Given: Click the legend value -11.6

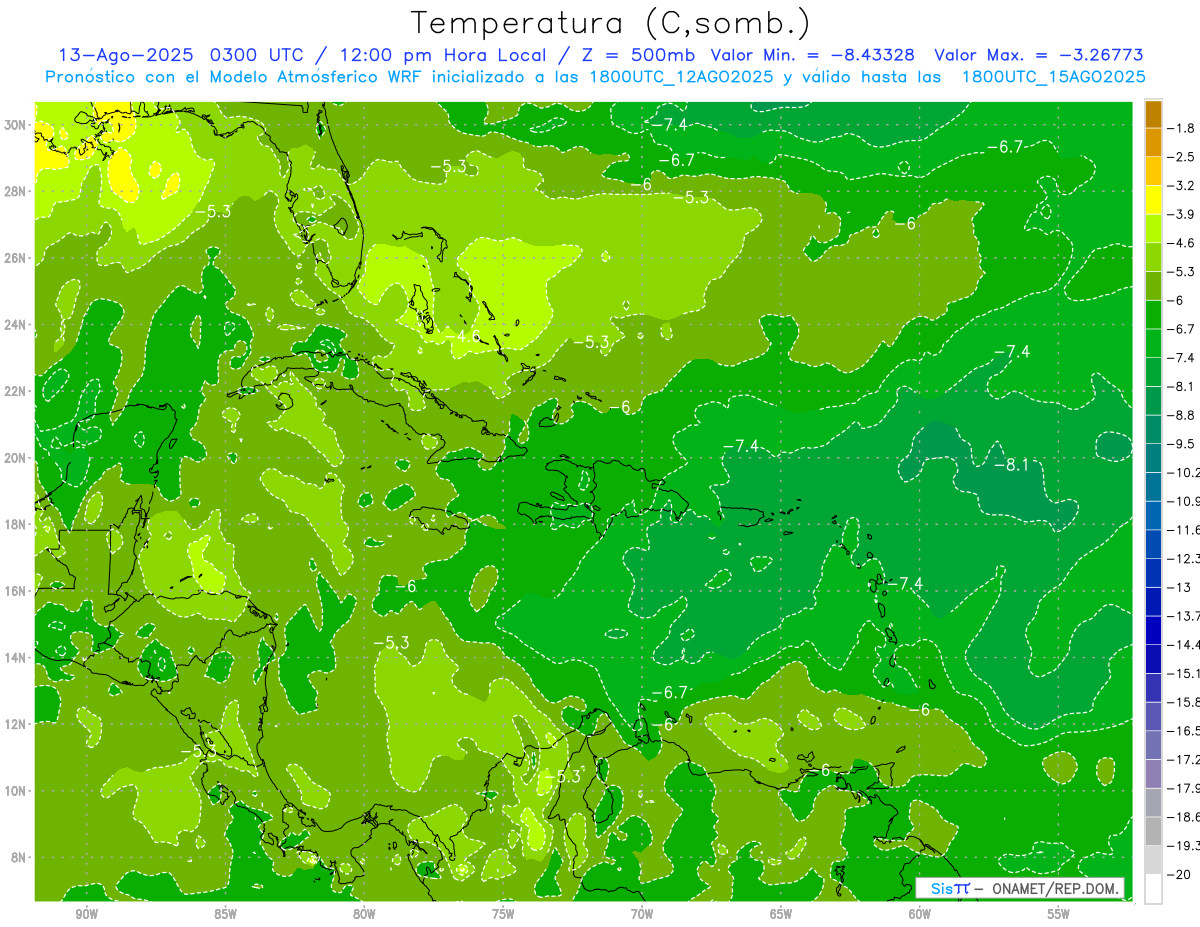Looking at the screenshot, I should [1183, 529].
